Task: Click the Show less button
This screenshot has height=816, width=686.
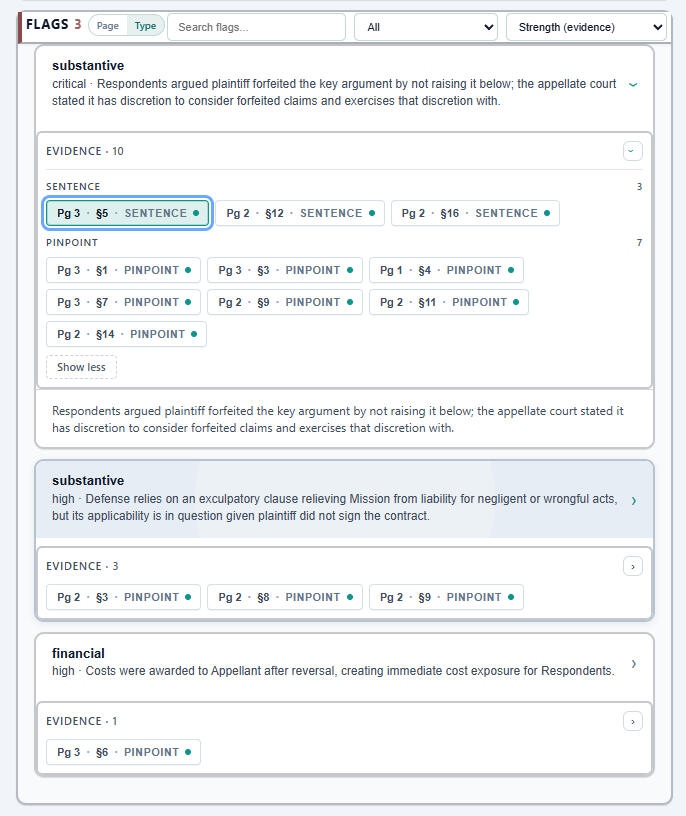Action: 81,367
